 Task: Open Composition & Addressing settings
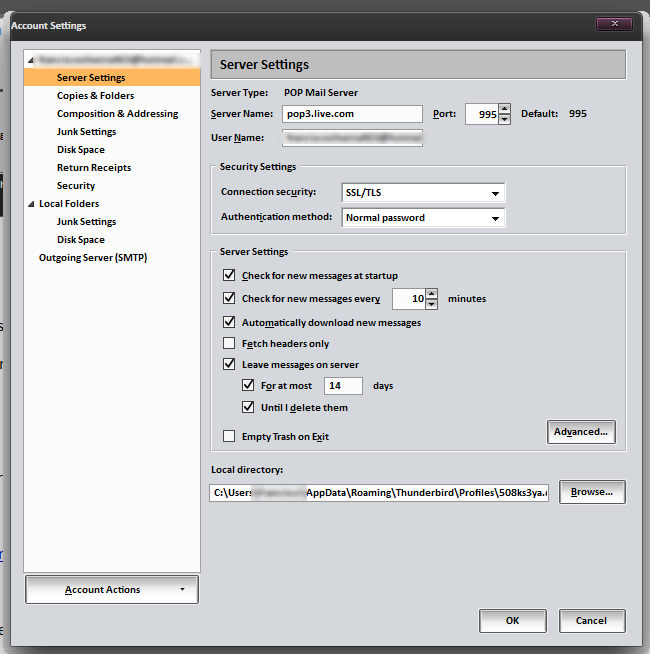118,113
